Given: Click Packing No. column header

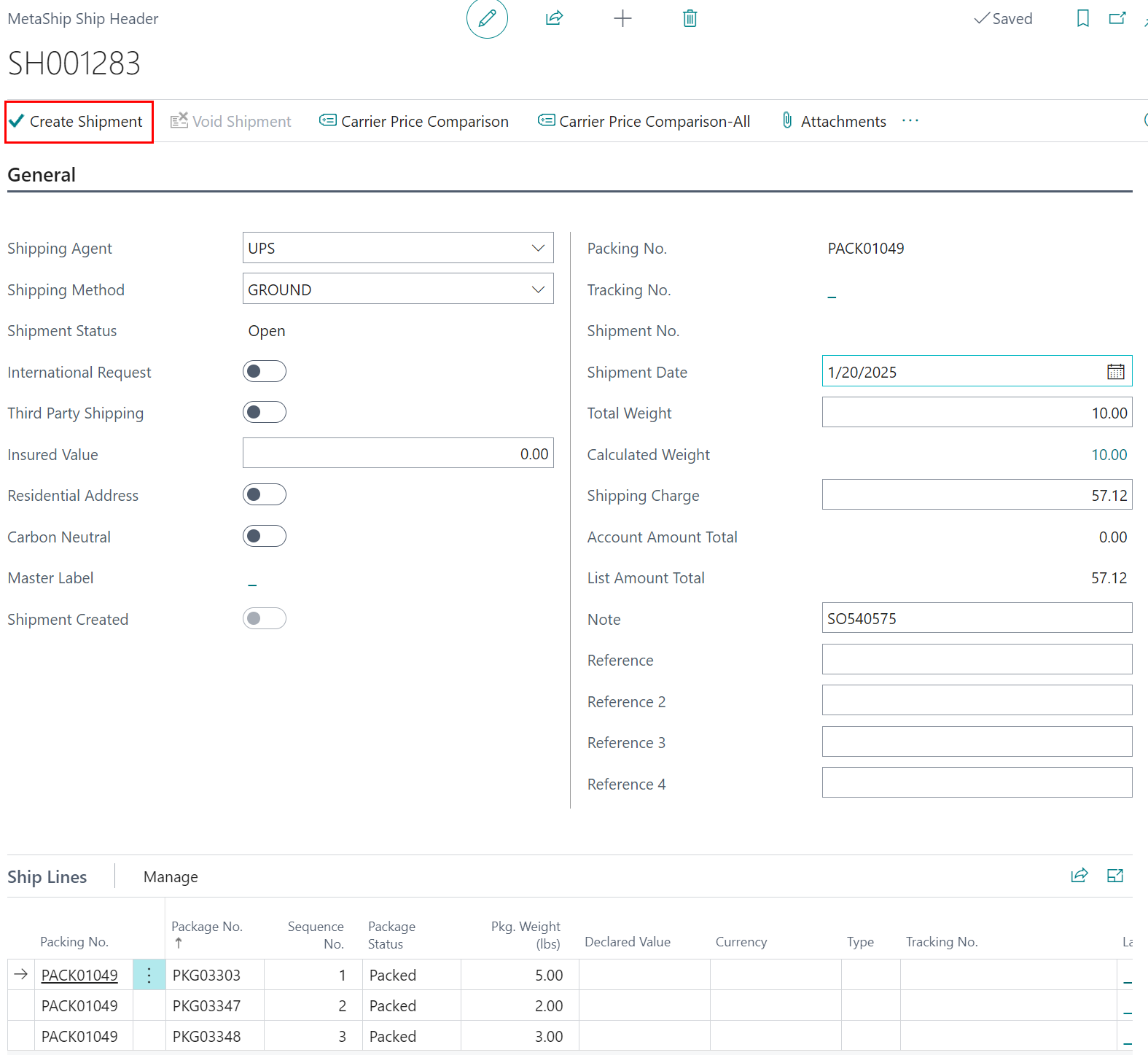Looking at the screenshot, I should (x=74, y=941).
